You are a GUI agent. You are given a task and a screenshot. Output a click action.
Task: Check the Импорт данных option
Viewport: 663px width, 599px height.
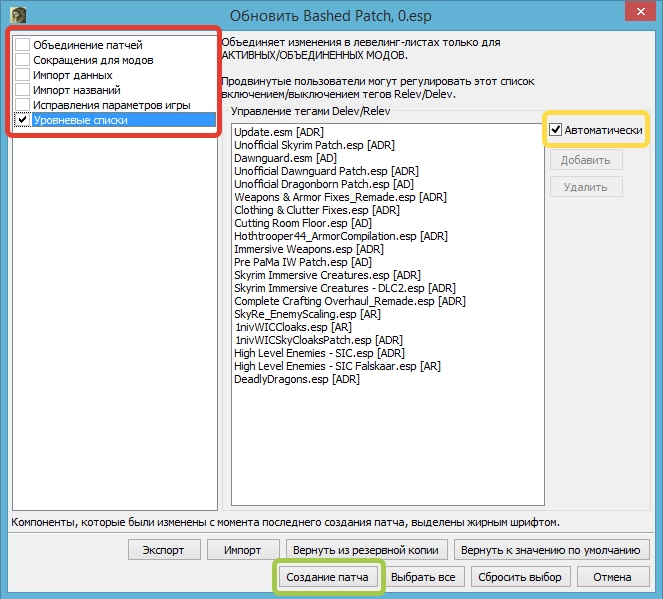[23, 75]
